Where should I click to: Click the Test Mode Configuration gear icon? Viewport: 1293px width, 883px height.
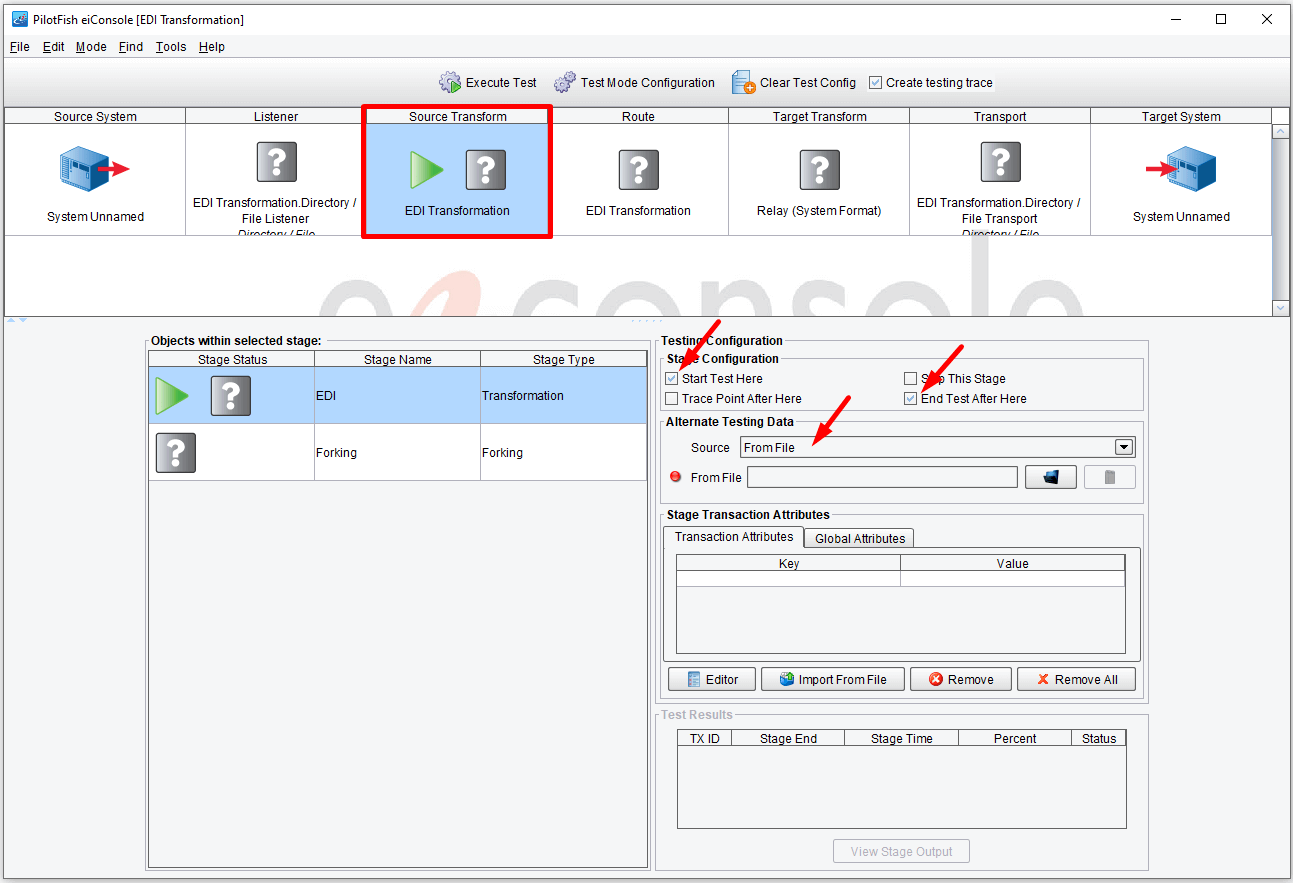565,82
